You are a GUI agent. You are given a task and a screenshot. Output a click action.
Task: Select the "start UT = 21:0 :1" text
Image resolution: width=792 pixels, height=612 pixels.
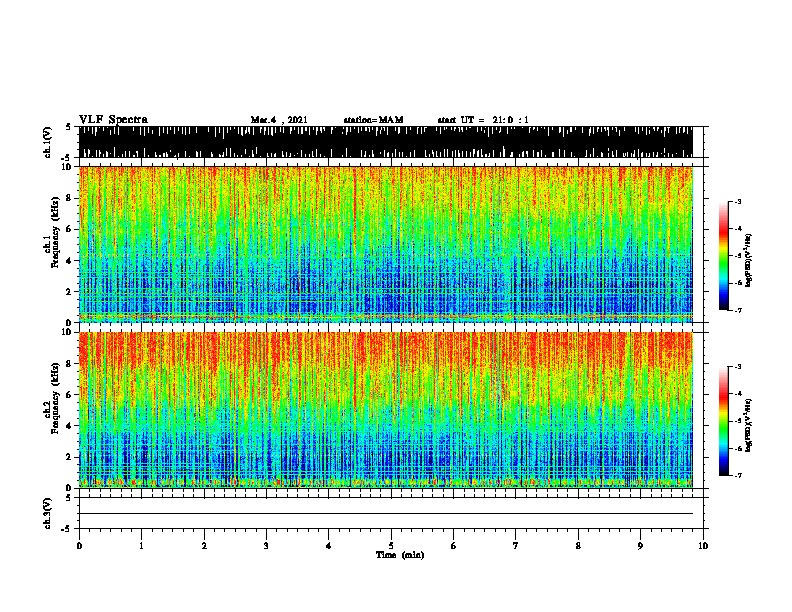coord(483,120)
